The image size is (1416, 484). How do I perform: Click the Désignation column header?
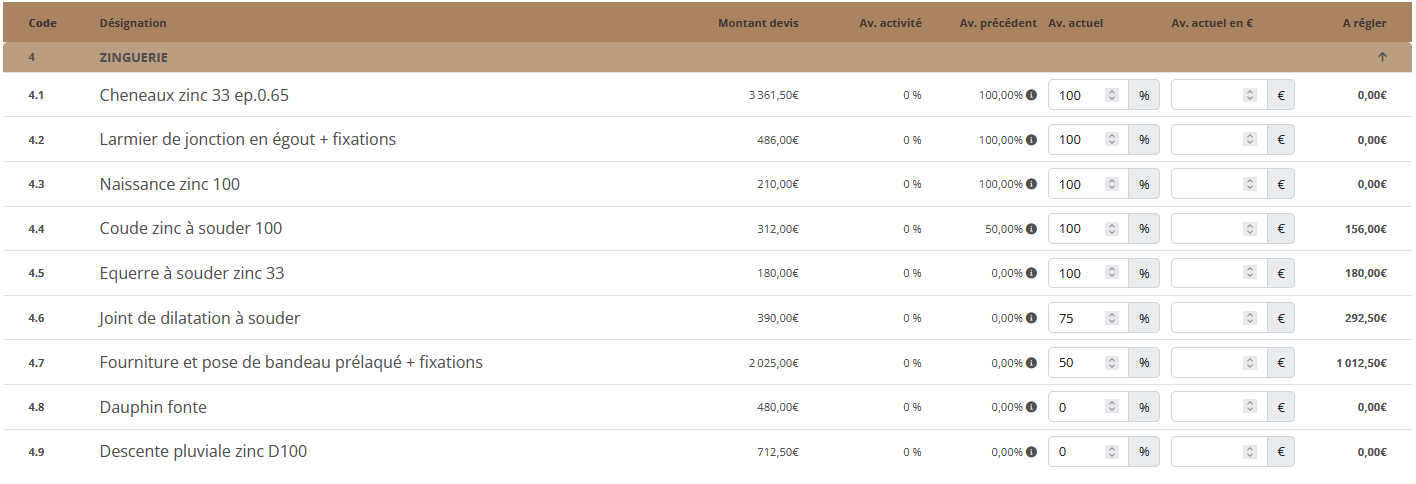coord(133,23)
